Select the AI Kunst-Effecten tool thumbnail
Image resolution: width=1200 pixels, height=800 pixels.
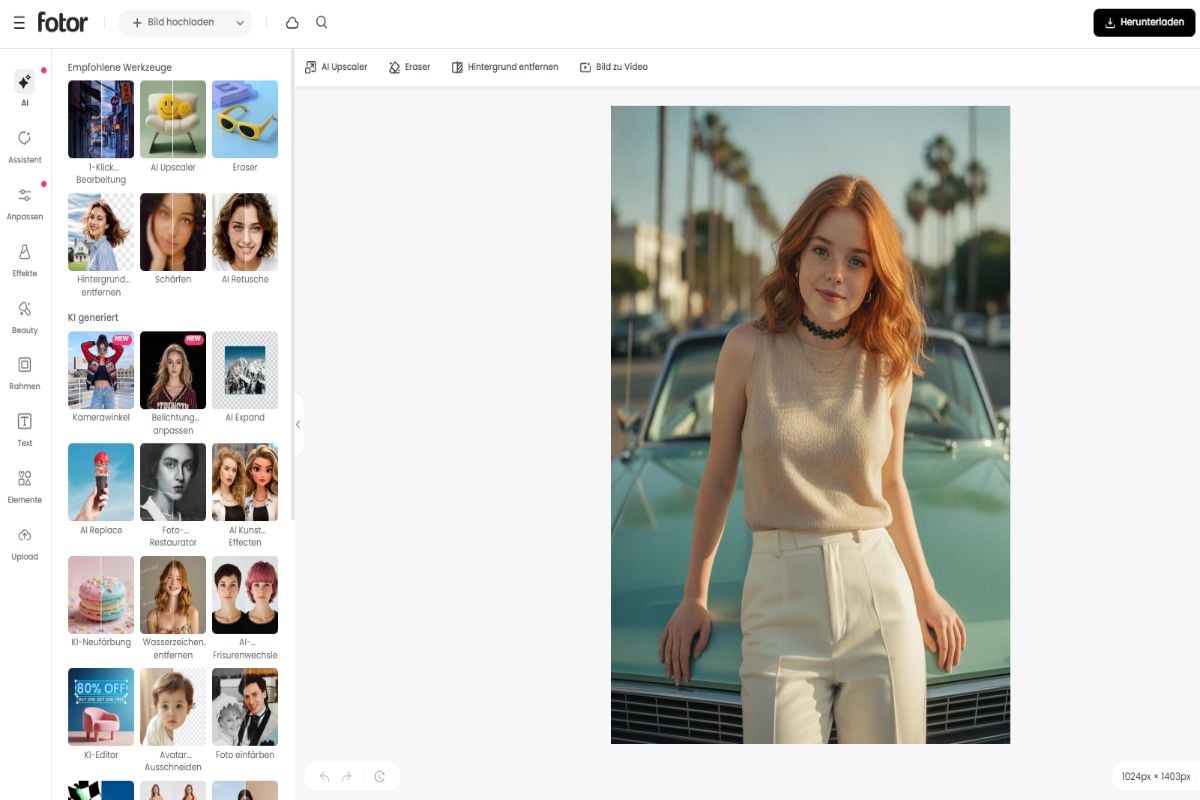[x=245, y=482]
